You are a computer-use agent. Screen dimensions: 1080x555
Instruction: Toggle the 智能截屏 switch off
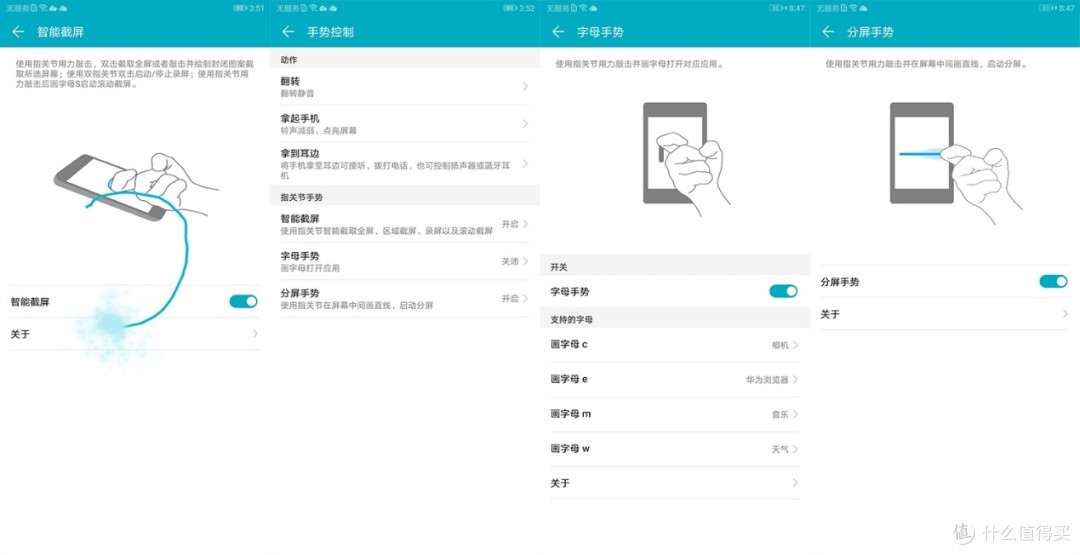pyautogui.click(x=243, y=301)
